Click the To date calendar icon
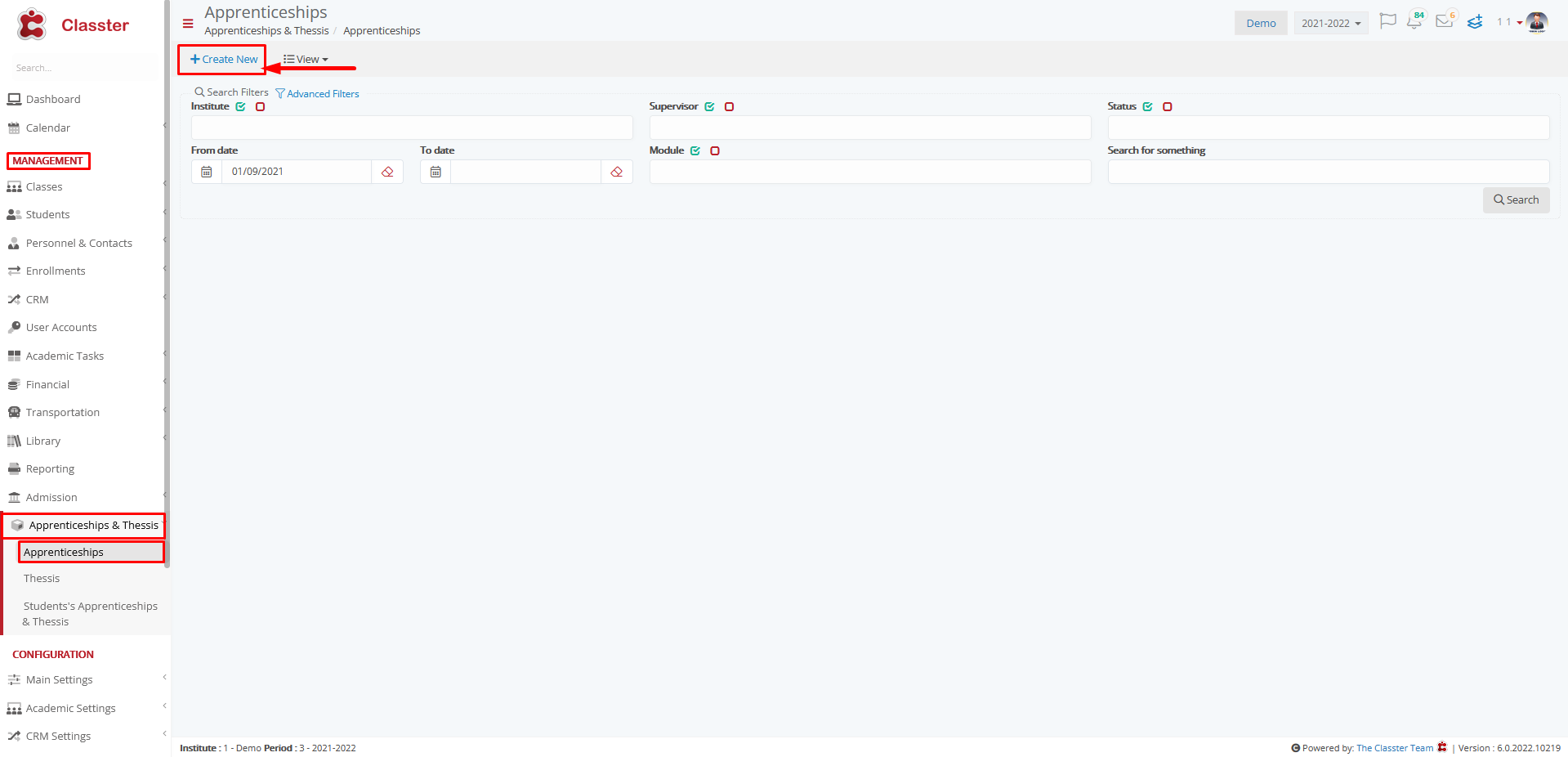1568x757 pixels. coord(436,172)
